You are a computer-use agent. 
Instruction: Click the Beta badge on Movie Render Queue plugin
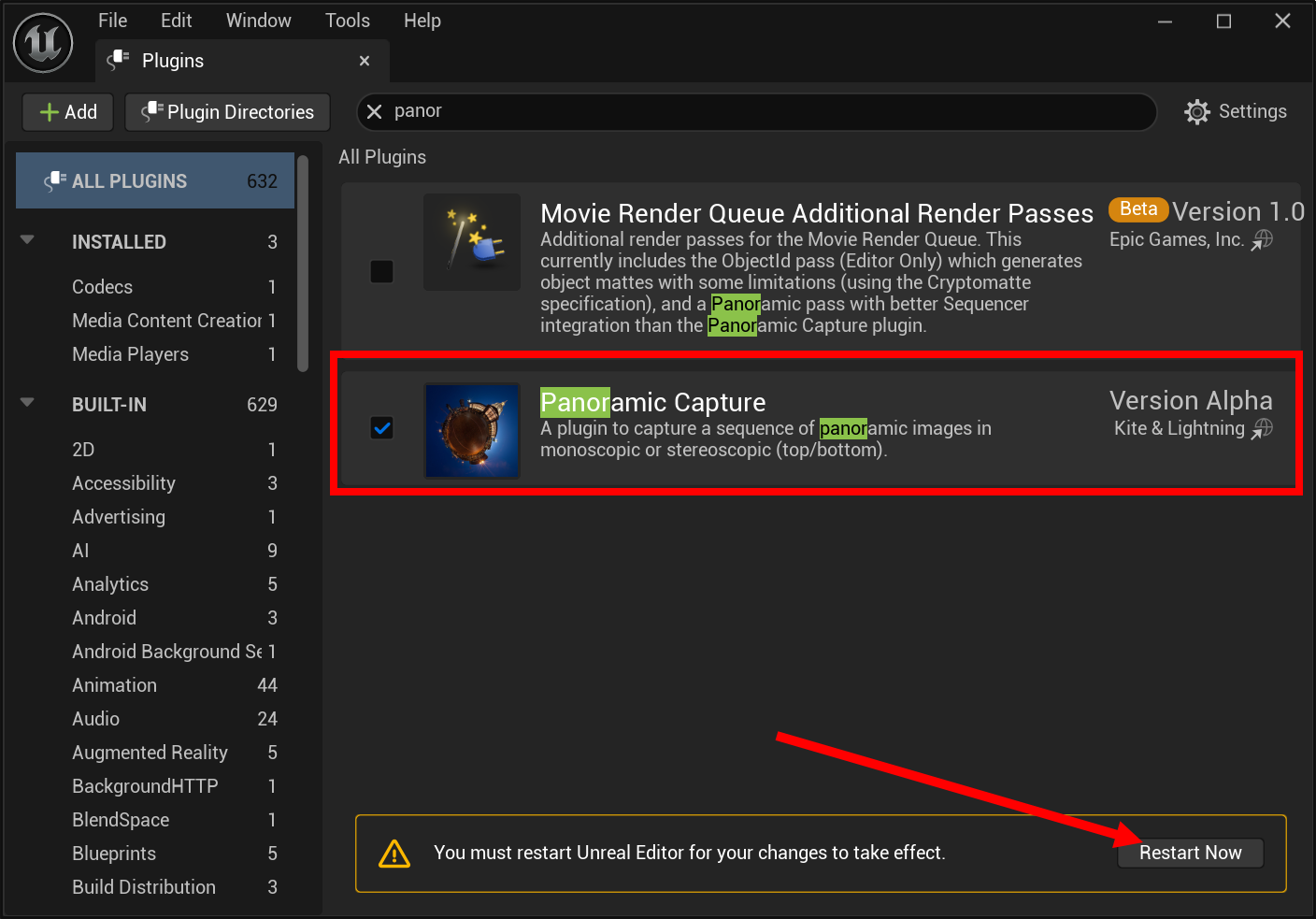coord(1138,209)
